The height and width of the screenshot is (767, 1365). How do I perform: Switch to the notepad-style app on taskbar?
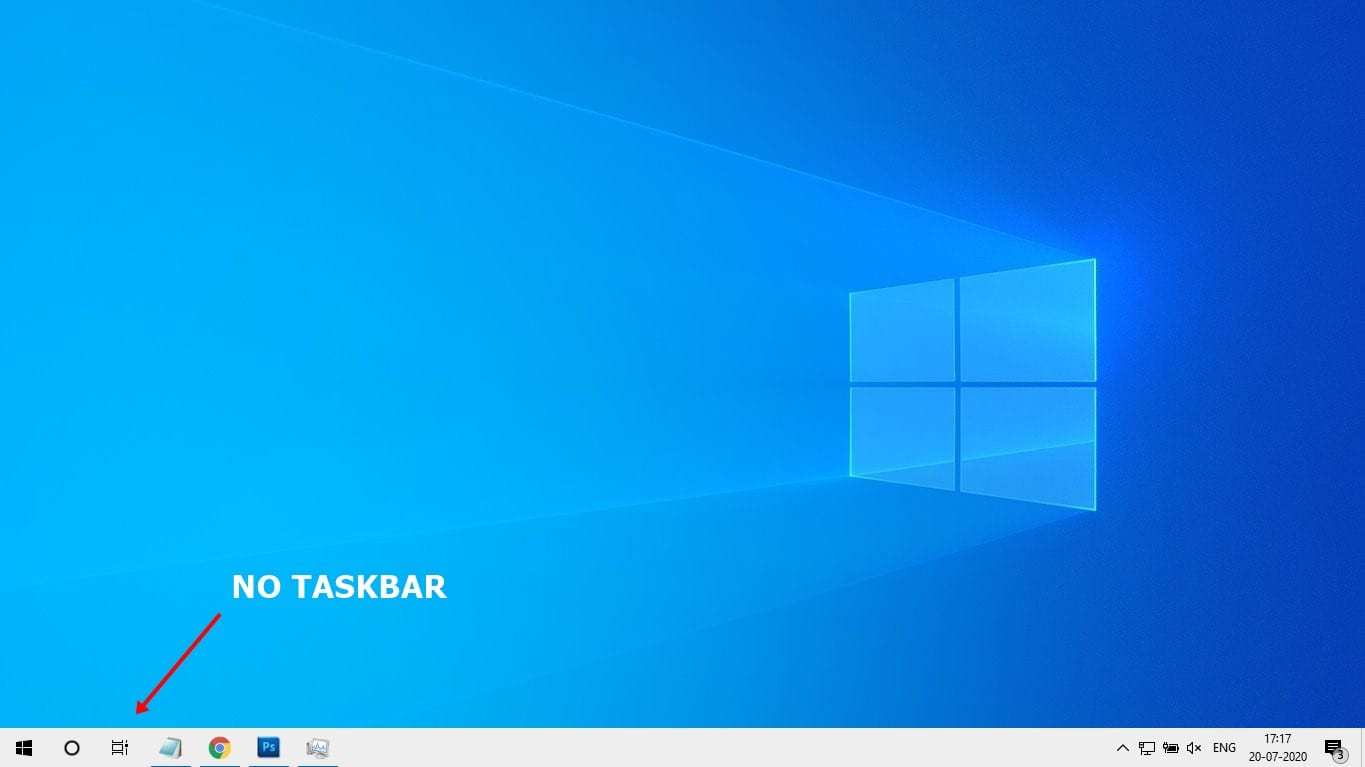171,748
